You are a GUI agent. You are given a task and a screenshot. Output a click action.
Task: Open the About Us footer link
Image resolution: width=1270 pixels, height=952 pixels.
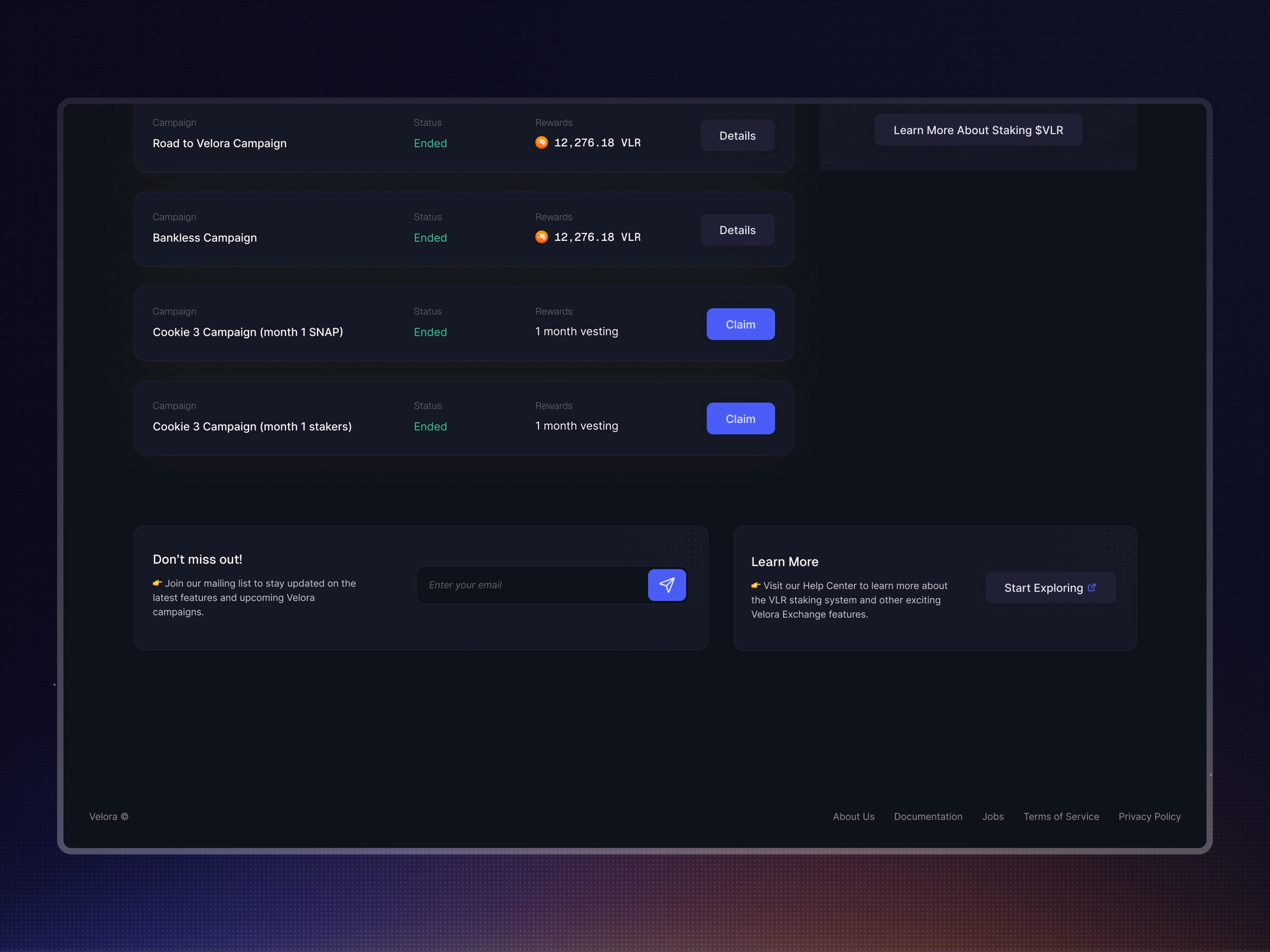(853, 817)
